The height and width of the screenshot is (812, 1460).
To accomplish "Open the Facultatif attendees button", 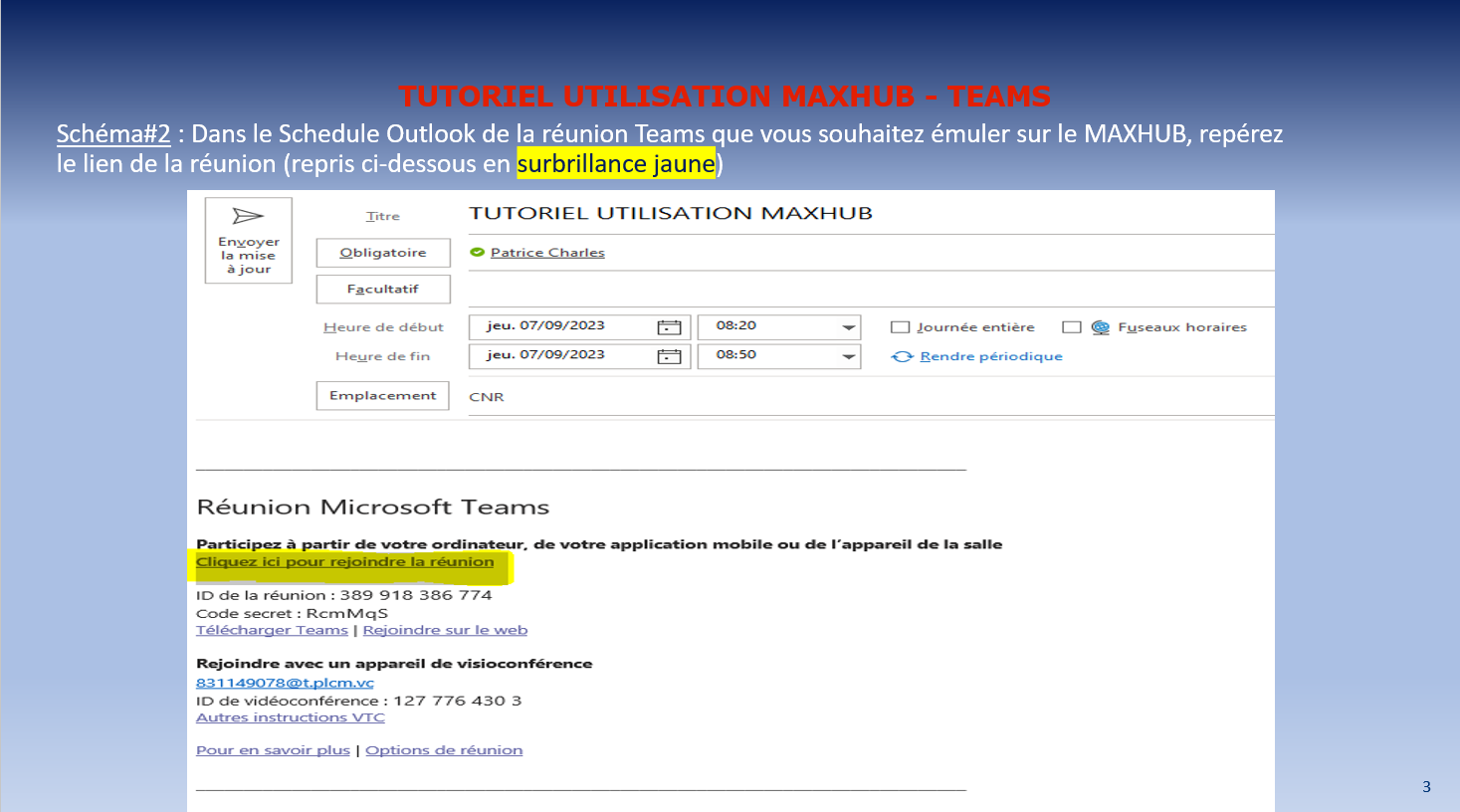I will [383, 290].
